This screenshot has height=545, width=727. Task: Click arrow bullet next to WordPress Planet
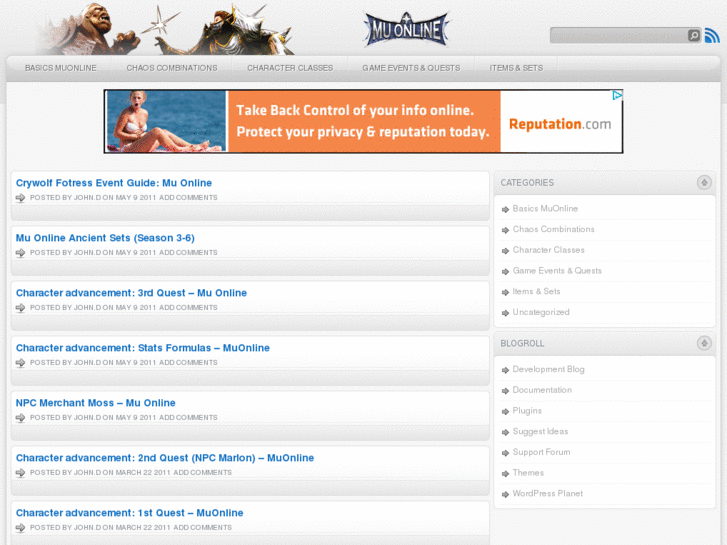point(505,494)
